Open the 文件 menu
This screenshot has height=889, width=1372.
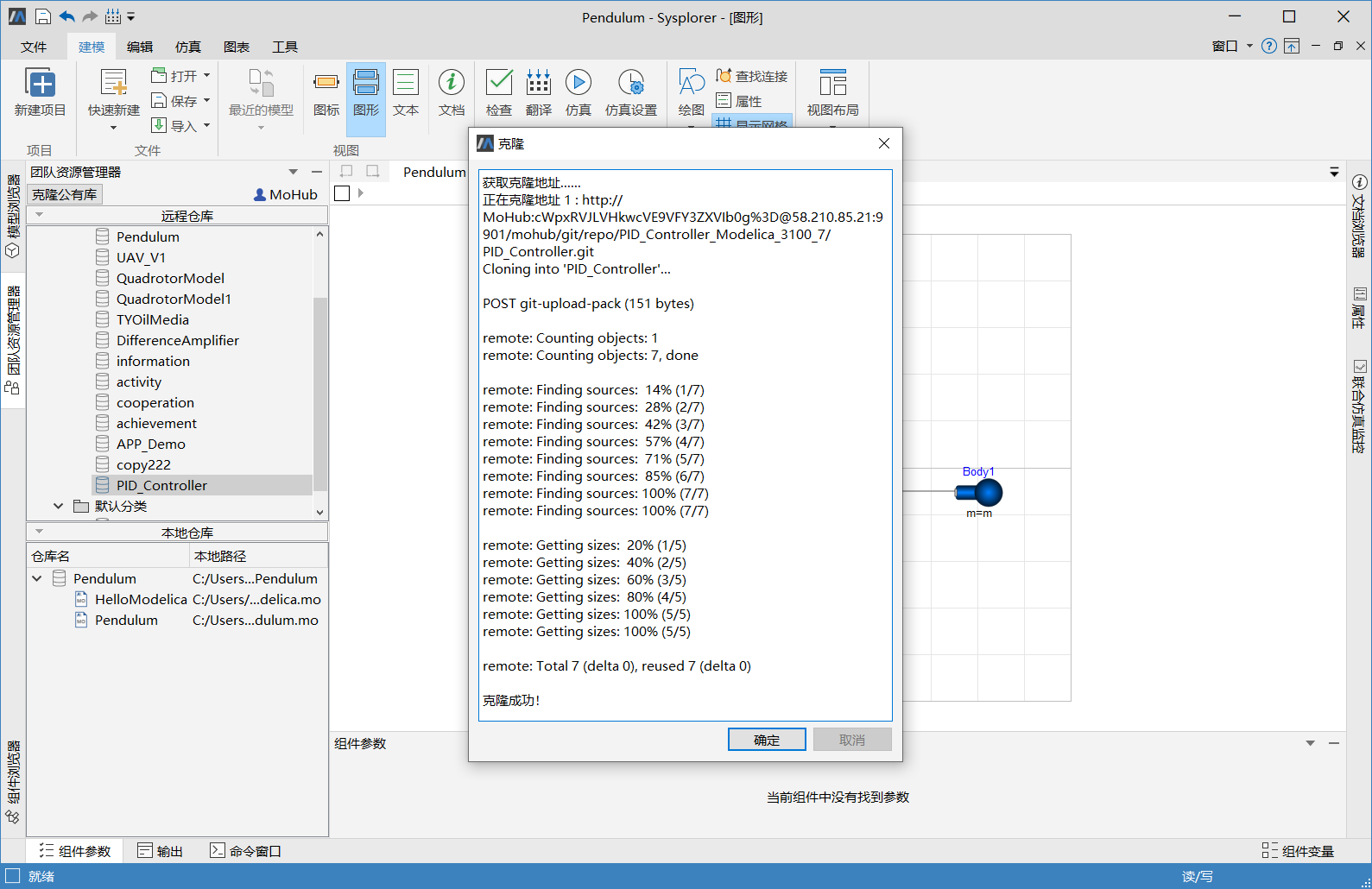pos(34,47)
